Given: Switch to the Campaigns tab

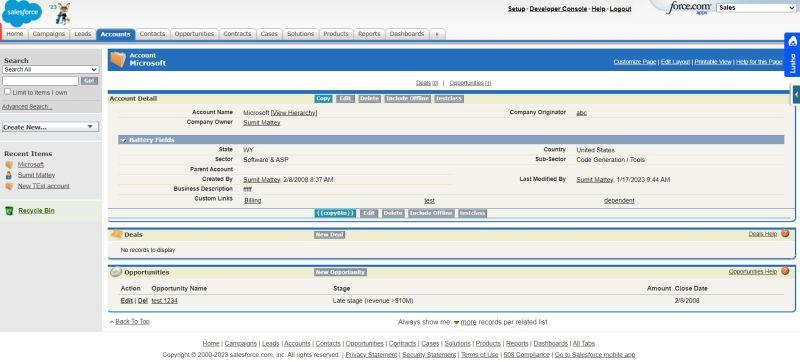Looking at the screenshot, I should click(x=49, y=34).
